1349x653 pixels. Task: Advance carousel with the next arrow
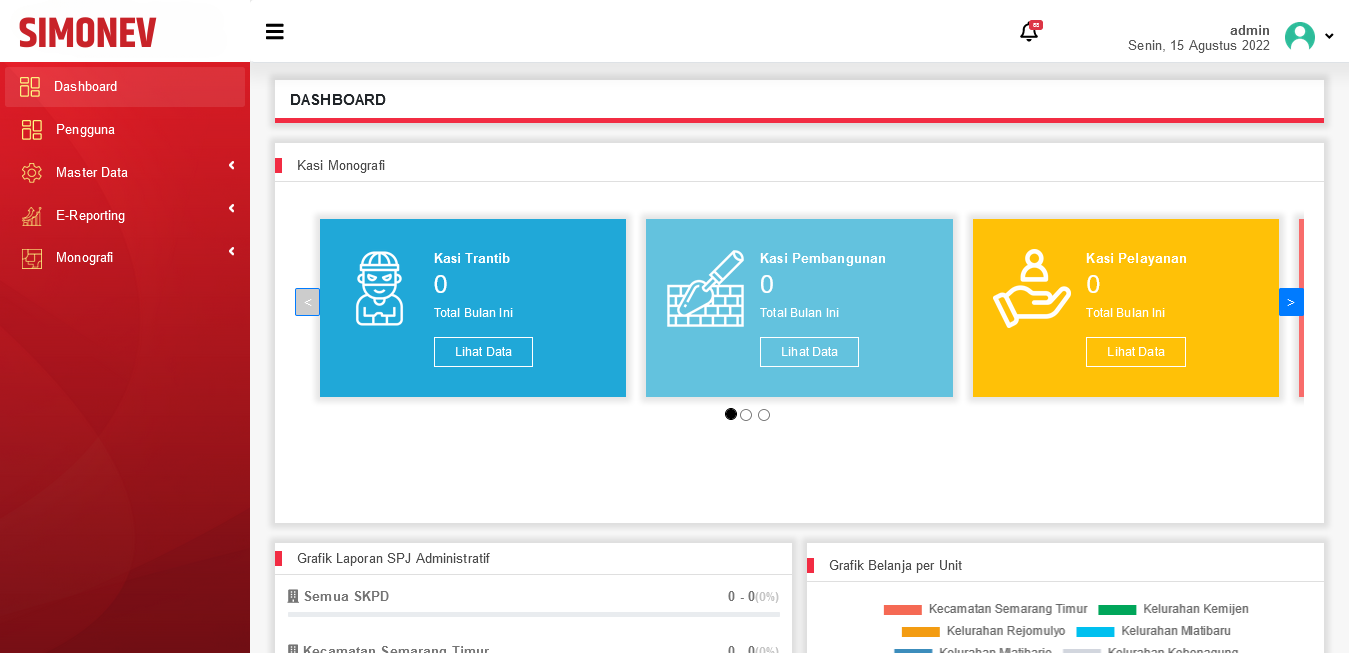click(x=1291, y=302)
